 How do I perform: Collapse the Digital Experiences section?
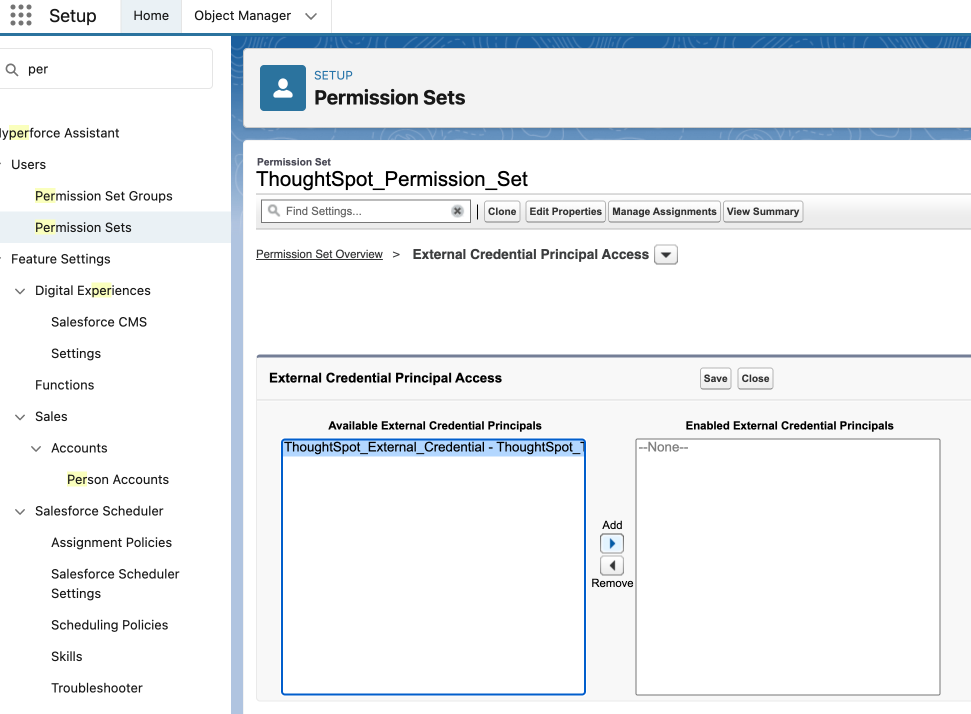click(x=20, y=290)
